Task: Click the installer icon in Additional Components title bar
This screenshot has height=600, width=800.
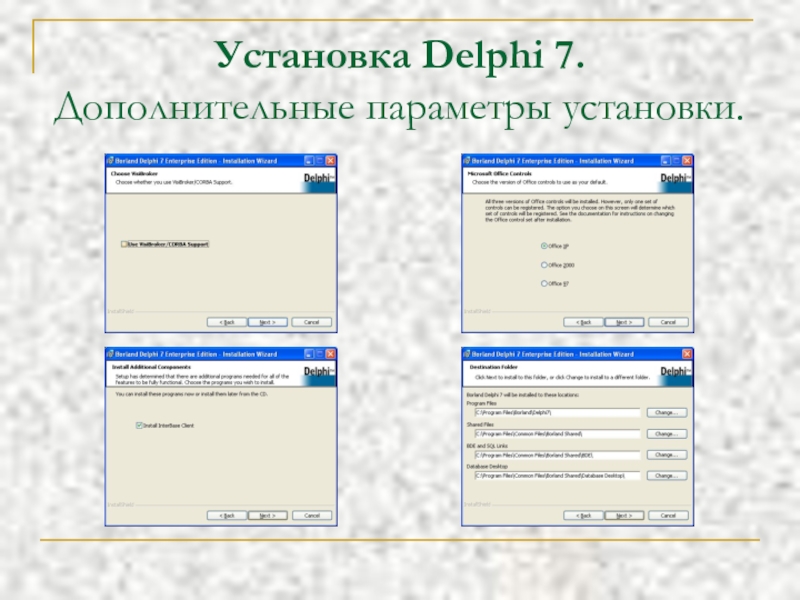Action: coord(110,354)
